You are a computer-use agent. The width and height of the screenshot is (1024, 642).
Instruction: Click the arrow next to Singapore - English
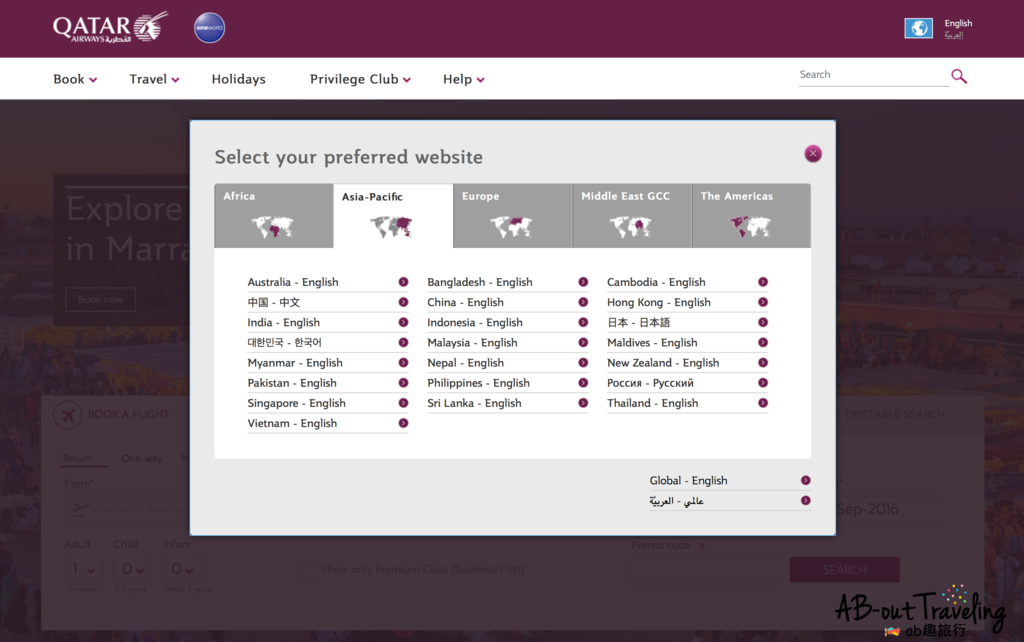[404, 404]
